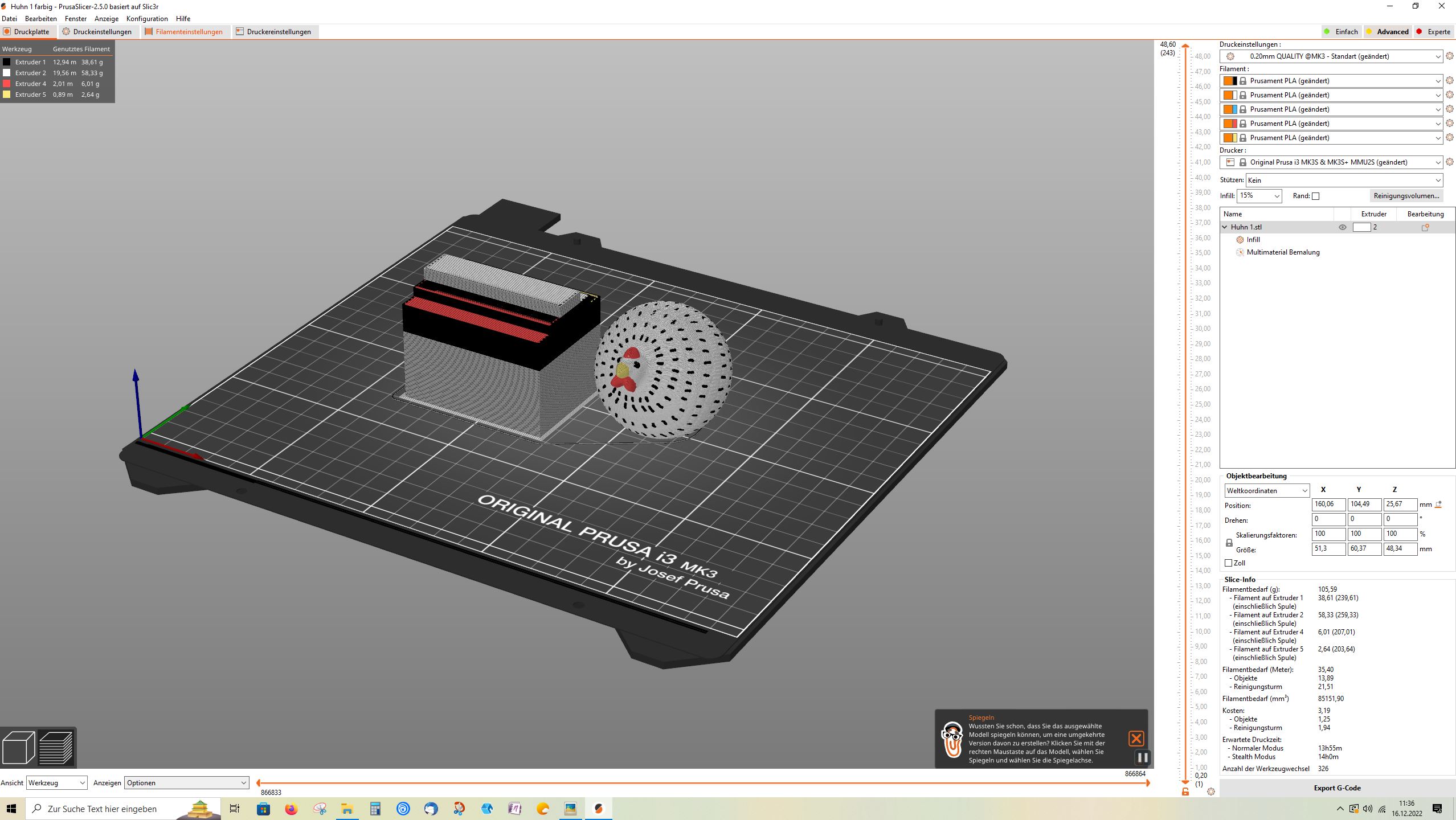Click the top thumb of vertical layer slider
Screen dimensions: 1456x820
coord(1185,46)
